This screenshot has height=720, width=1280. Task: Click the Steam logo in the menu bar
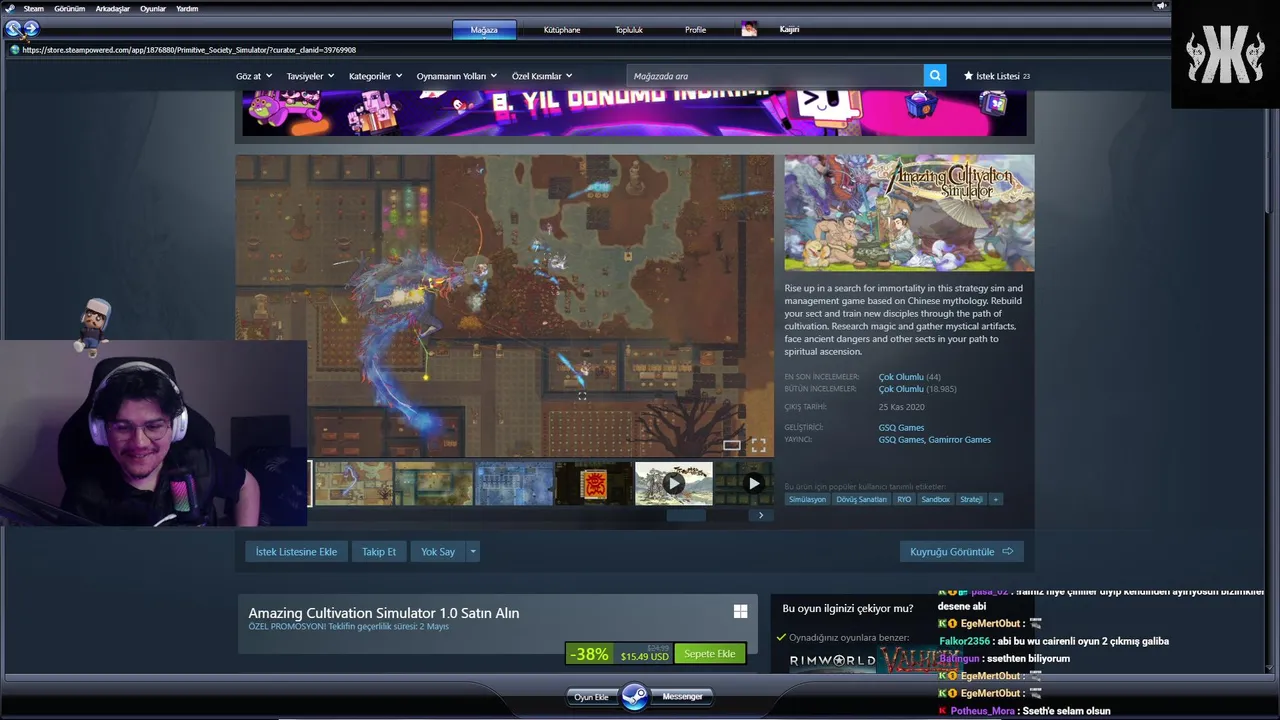10,8
